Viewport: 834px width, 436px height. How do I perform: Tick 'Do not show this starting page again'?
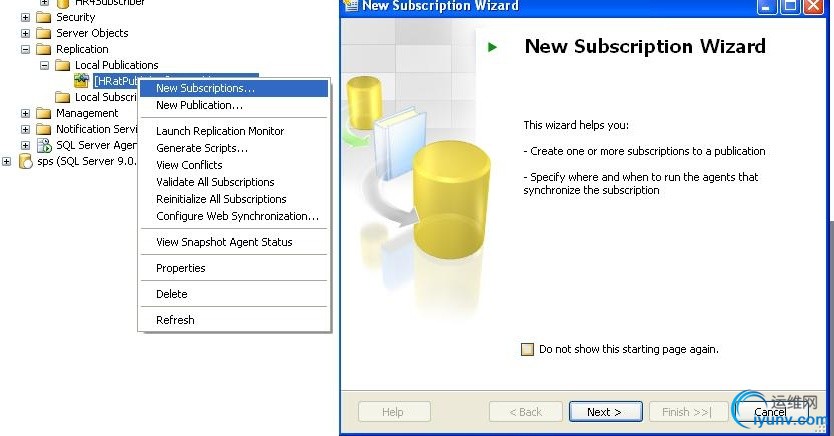(527, 349)
